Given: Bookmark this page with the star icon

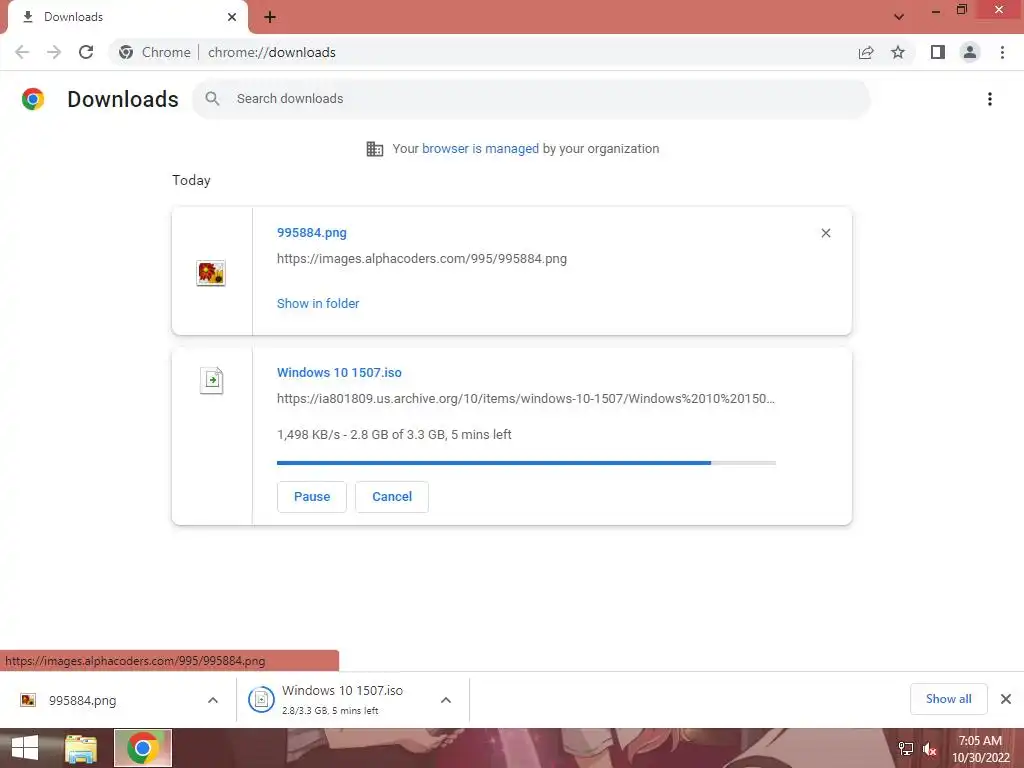Looking at the screenshot, I should (x=898, y=52).
